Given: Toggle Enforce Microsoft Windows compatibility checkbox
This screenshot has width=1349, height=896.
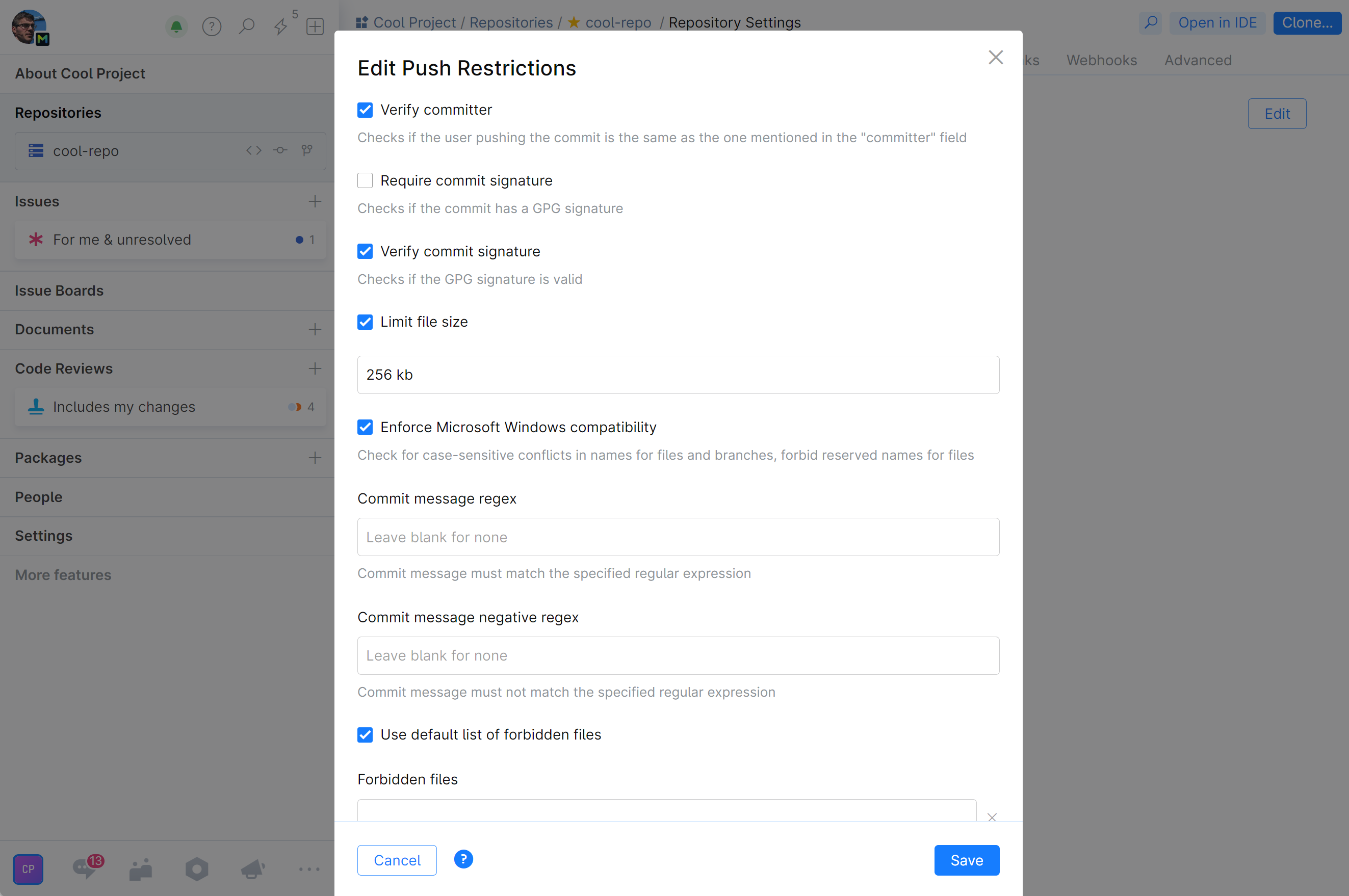Looking at the screenshot, I should pyautogui.click(x=365, y=428).
